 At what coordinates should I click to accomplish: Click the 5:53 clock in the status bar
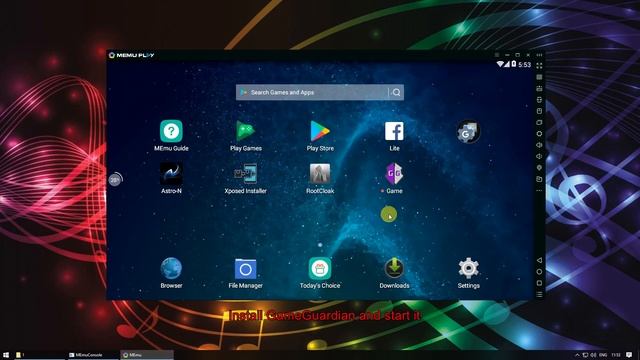point(524,64)
